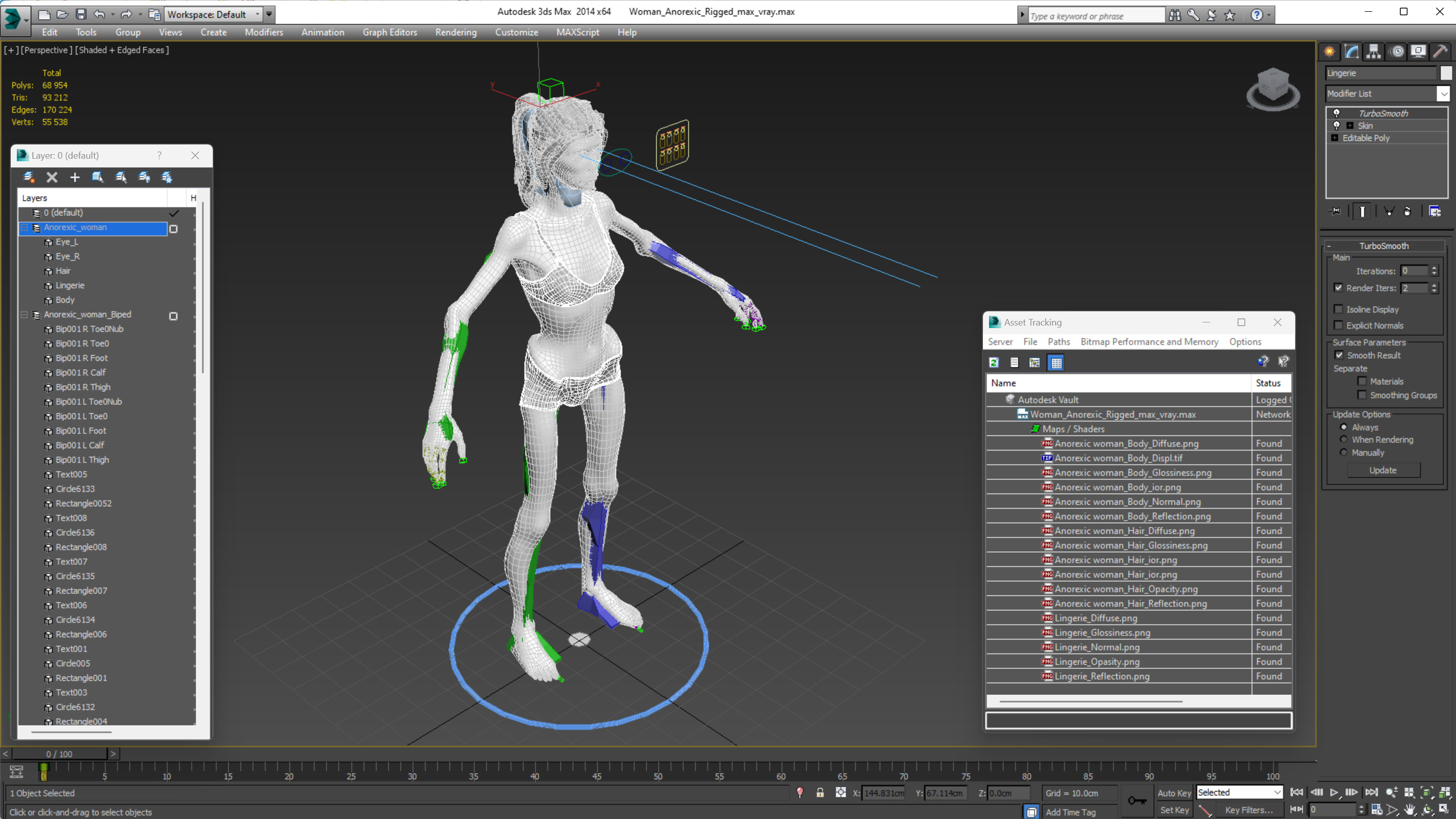Viewport: 1456px width, 819px height.
Task: Enable Isoline Display checkbox
Action: (x=1338, y=309)
